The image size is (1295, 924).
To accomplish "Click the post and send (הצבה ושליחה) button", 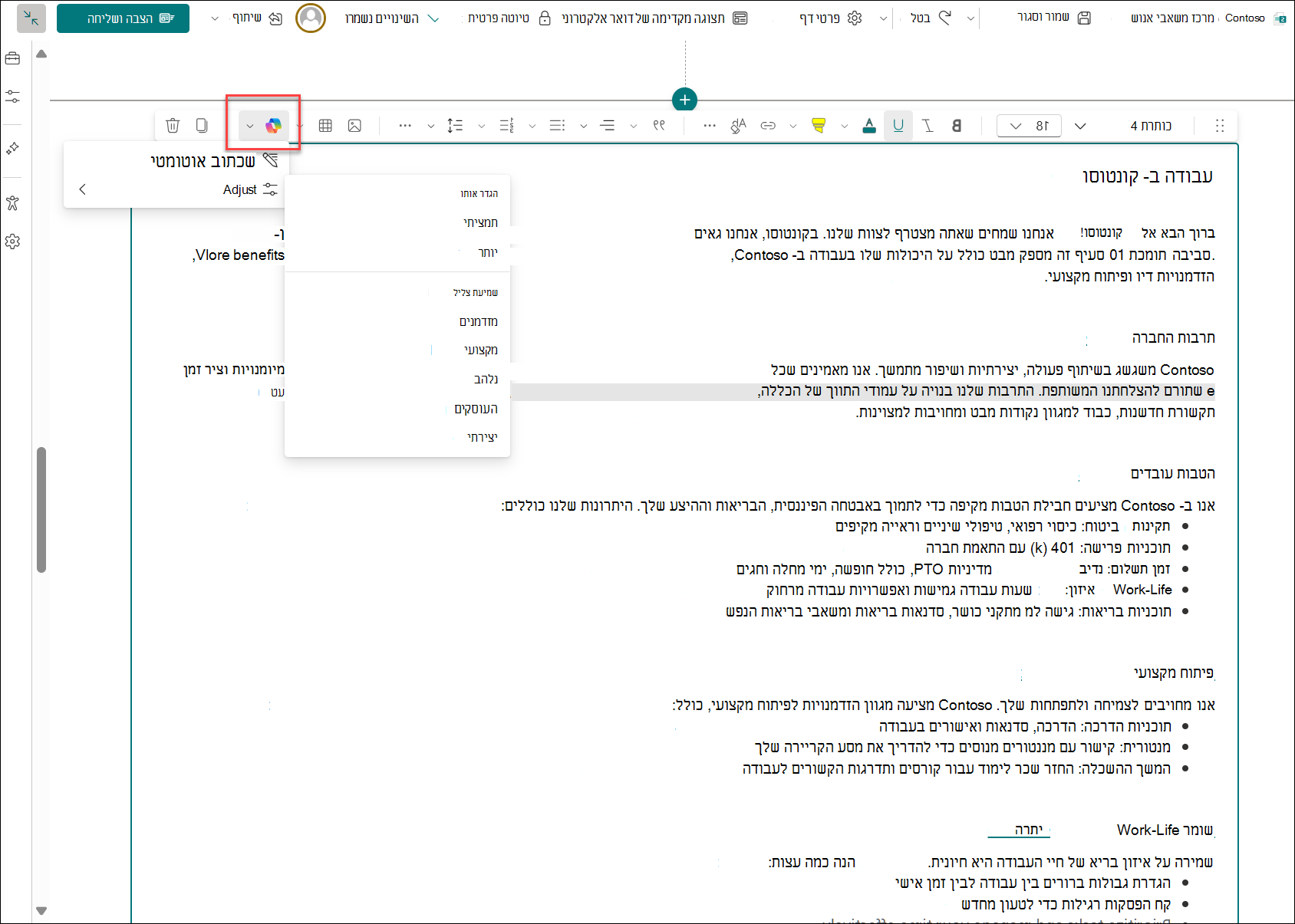I will click(x=123, y=18).
